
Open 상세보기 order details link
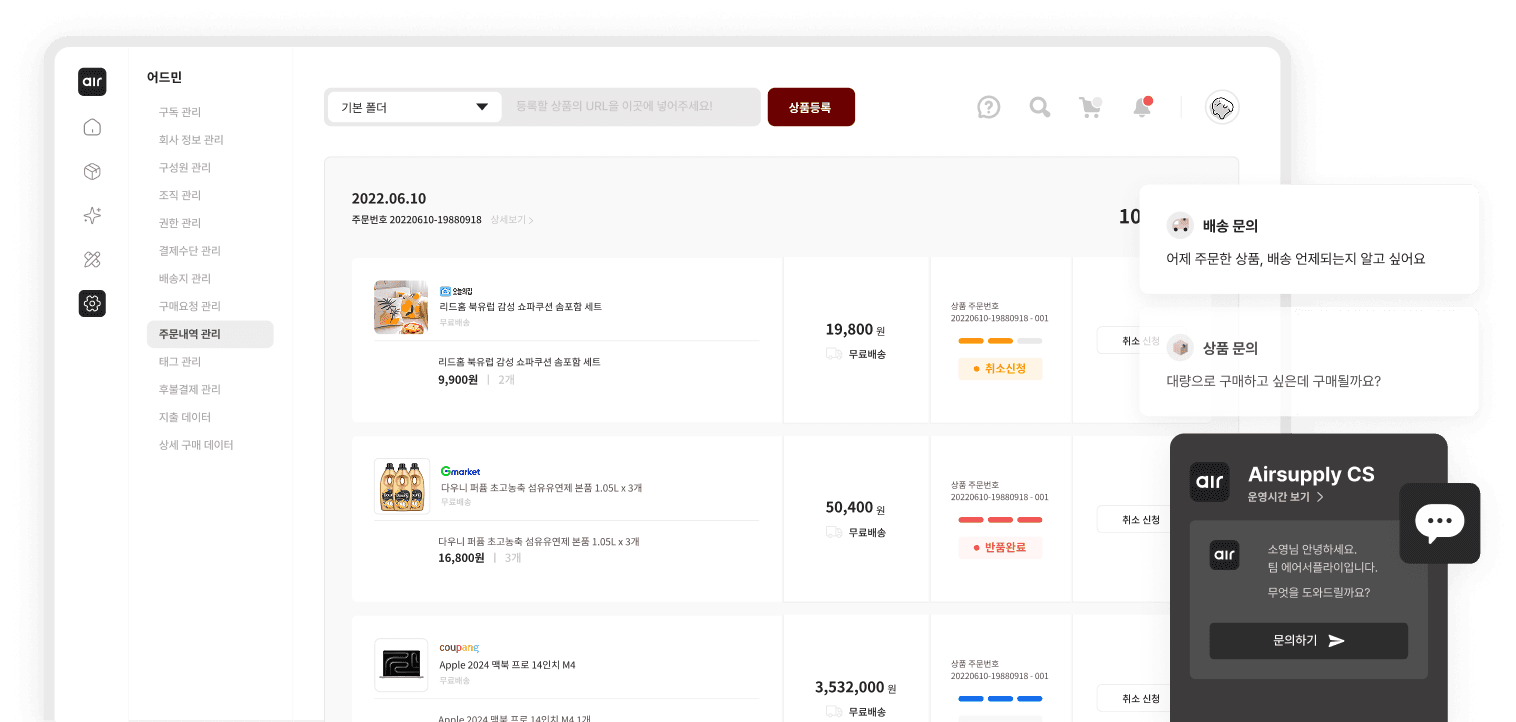(512, 220)
